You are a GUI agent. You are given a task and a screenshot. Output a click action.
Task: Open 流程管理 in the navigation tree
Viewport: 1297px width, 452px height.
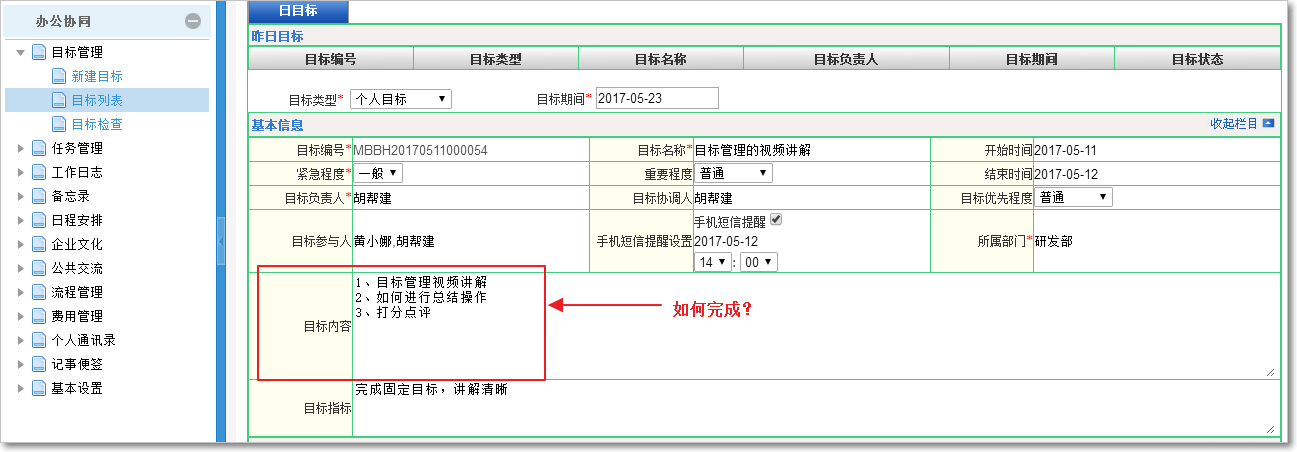point(77,292)
